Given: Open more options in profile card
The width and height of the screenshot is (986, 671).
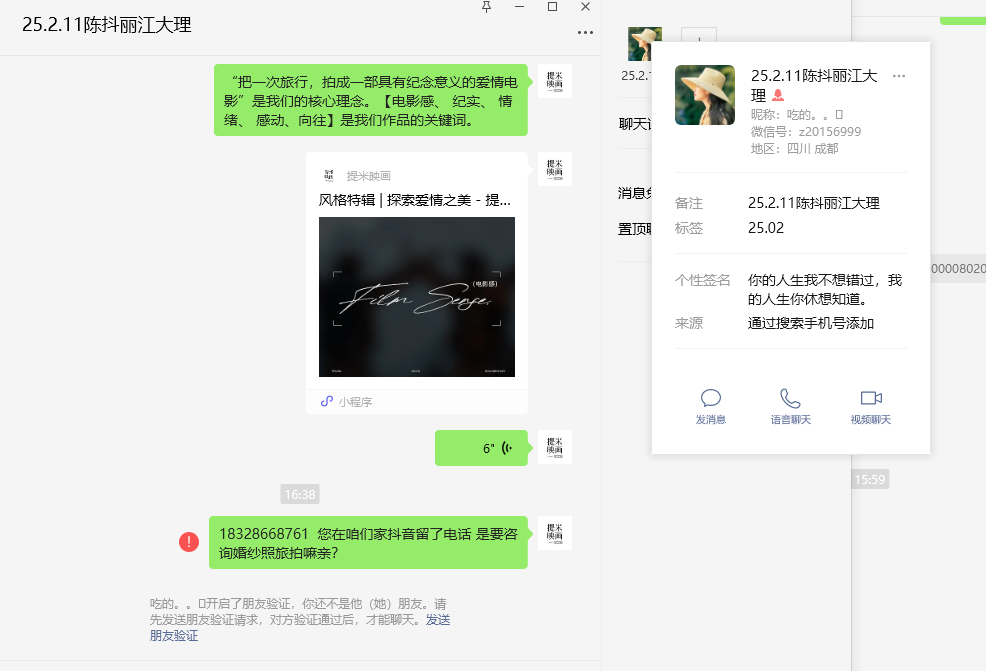Looking at the screenshot, I should tap(899, 76).
